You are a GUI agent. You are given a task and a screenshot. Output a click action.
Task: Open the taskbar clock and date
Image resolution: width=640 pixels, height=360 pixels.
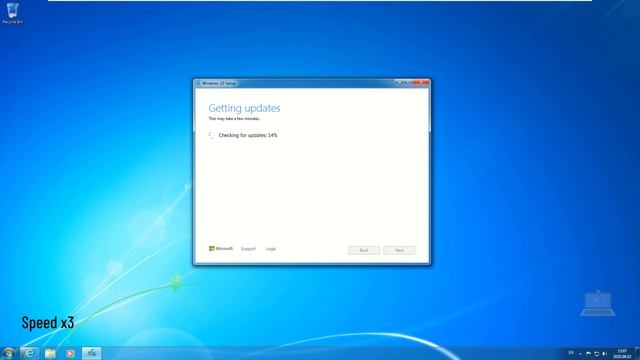(622, 353)
